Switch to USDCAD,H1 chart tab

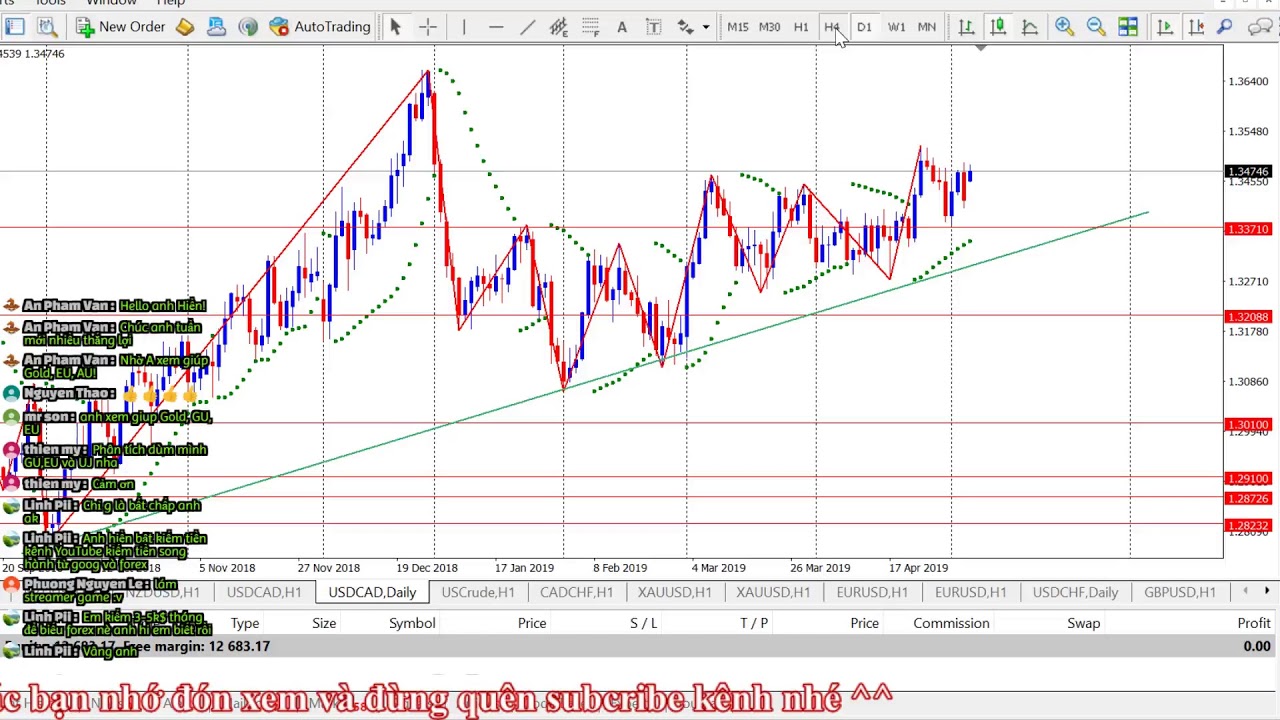coord(264,592)
